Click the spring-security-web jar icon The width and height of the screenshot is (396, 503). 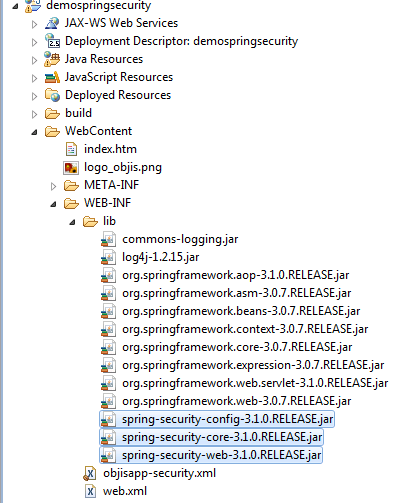coord(108,456)
